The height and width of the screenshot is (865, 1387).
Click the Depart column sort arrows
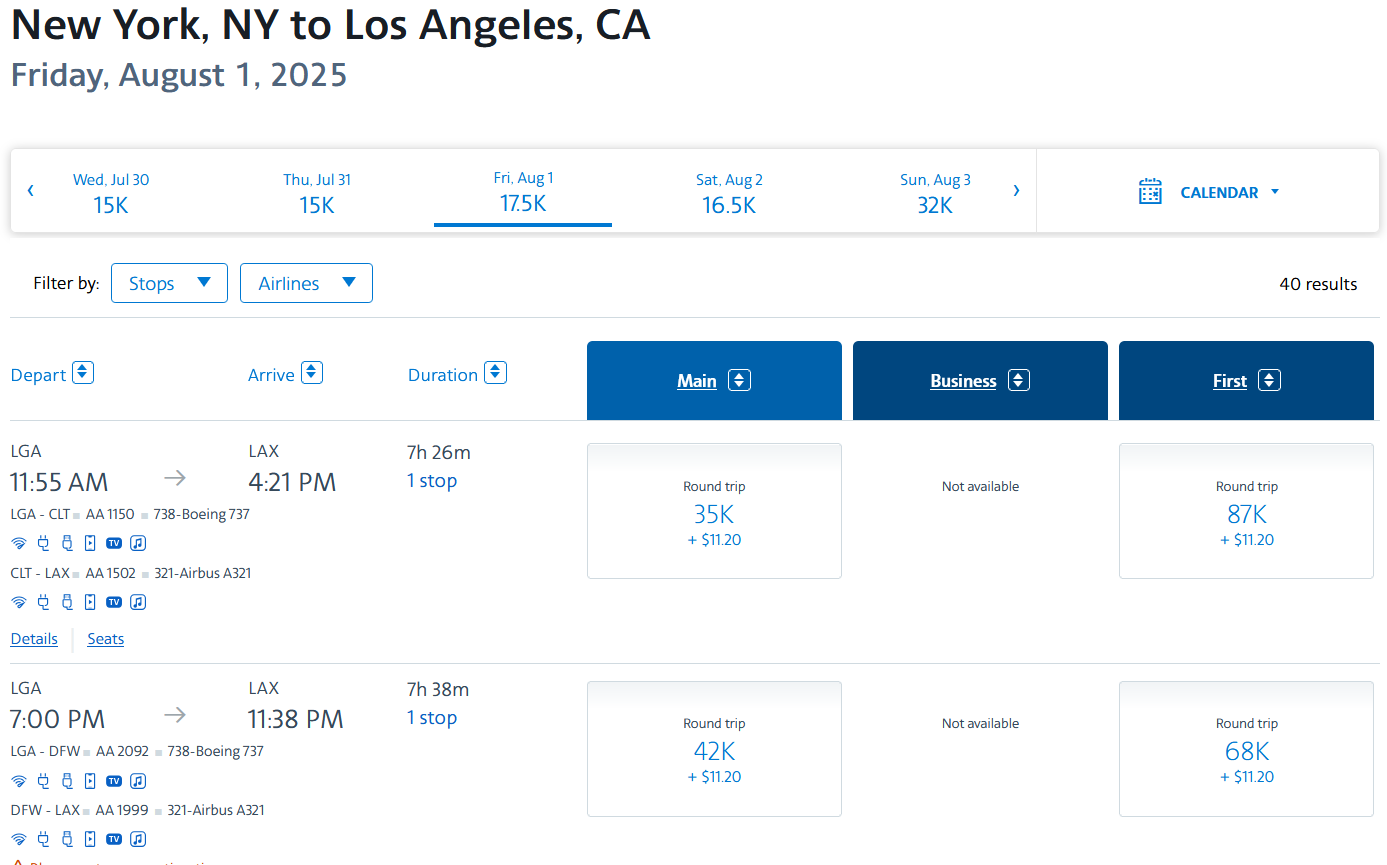click(x=81, y=372)
